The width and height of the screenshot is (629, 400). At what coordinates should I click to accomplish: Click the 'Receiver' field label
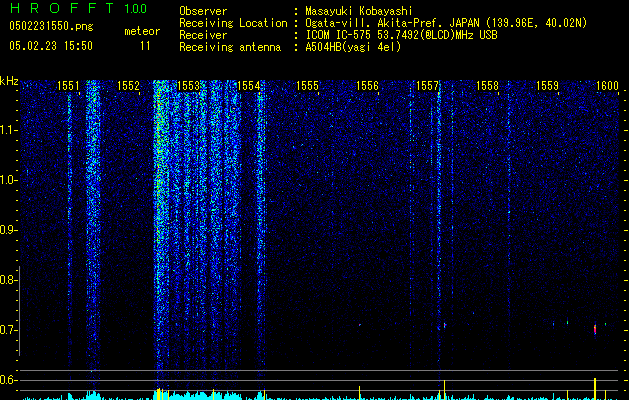203,35
